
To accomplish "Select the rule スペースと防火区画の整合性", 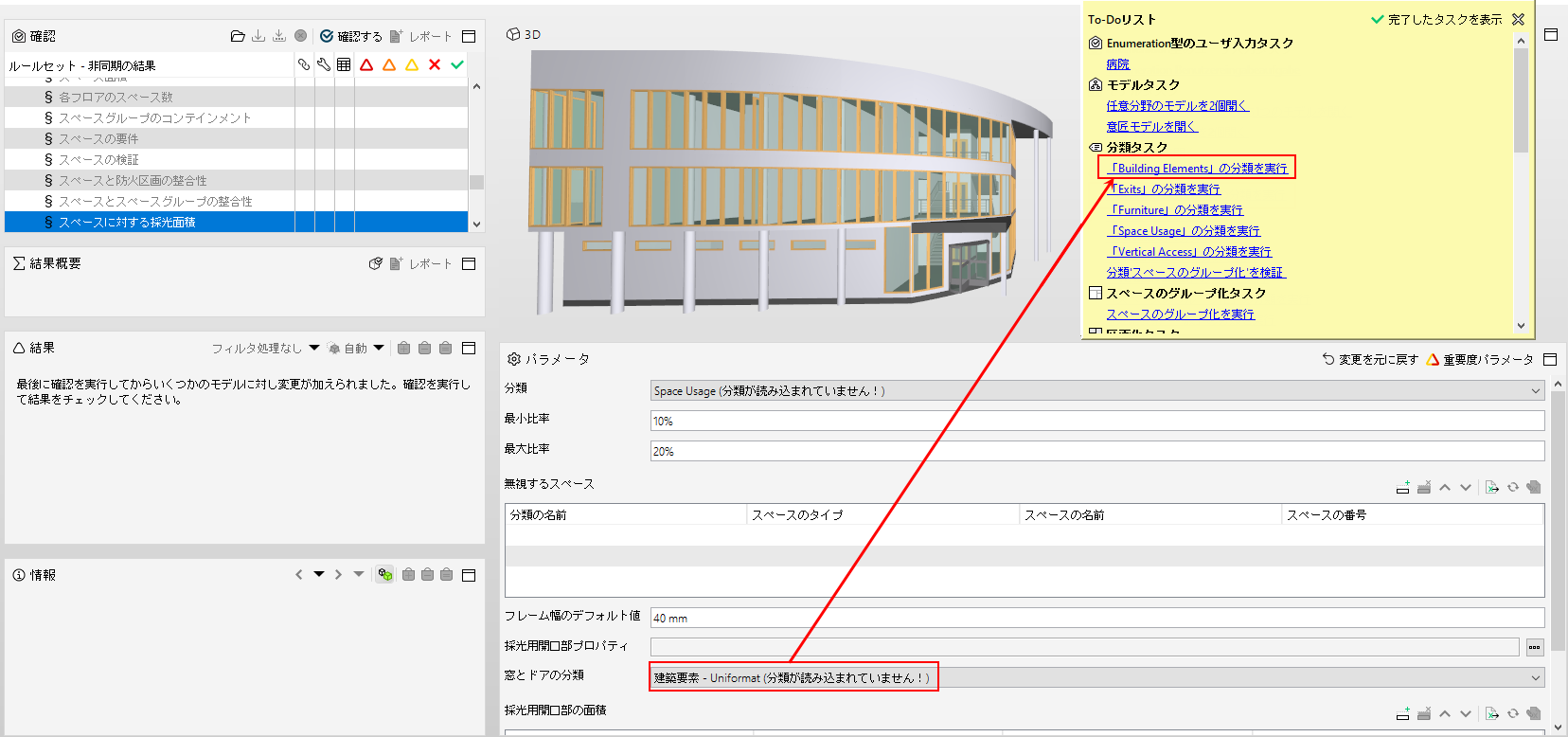I will pyautogui.click(x=236, y=180).
